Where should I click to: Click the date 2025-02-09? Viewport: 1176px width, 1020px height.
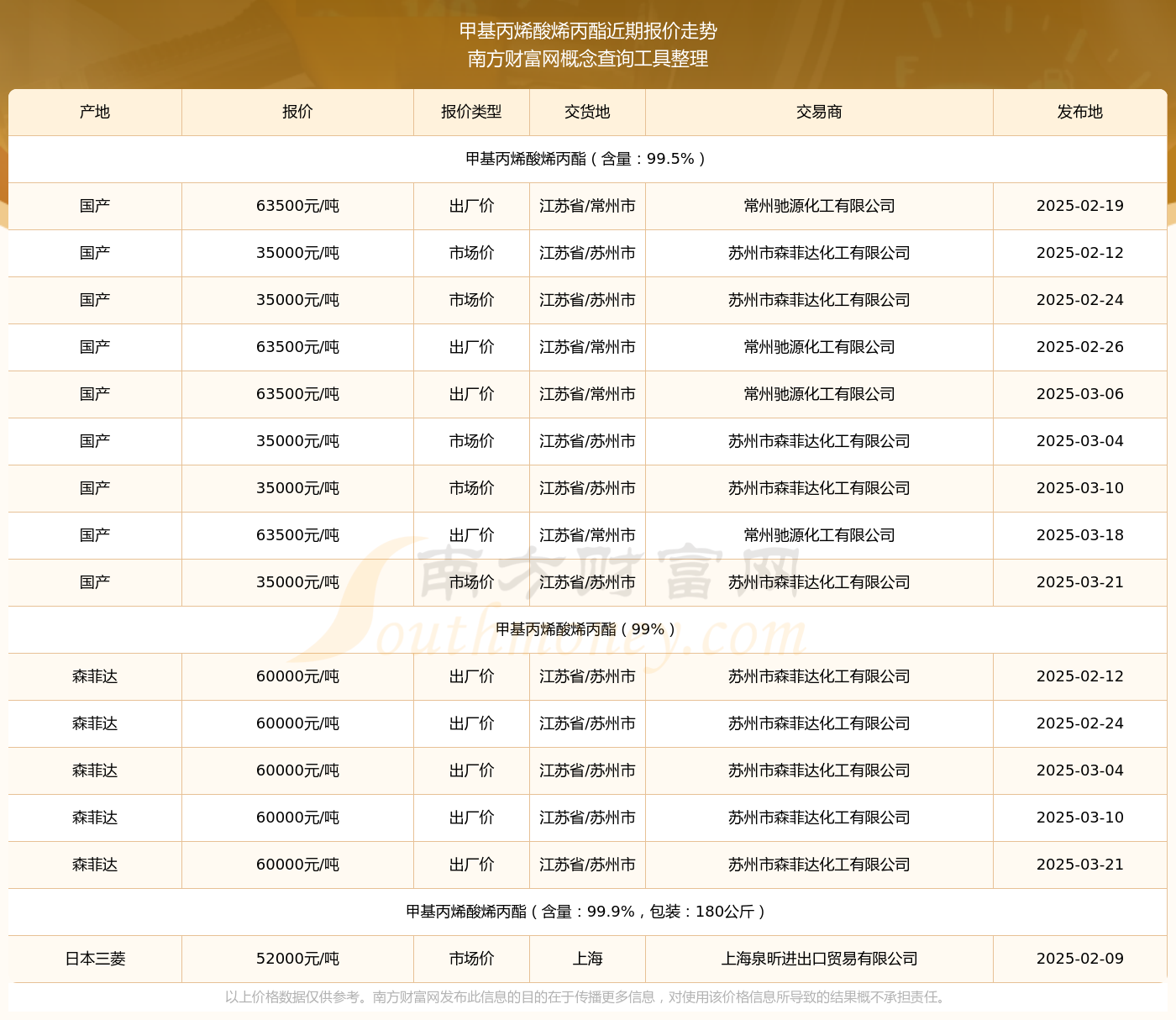click(1080, 959)
